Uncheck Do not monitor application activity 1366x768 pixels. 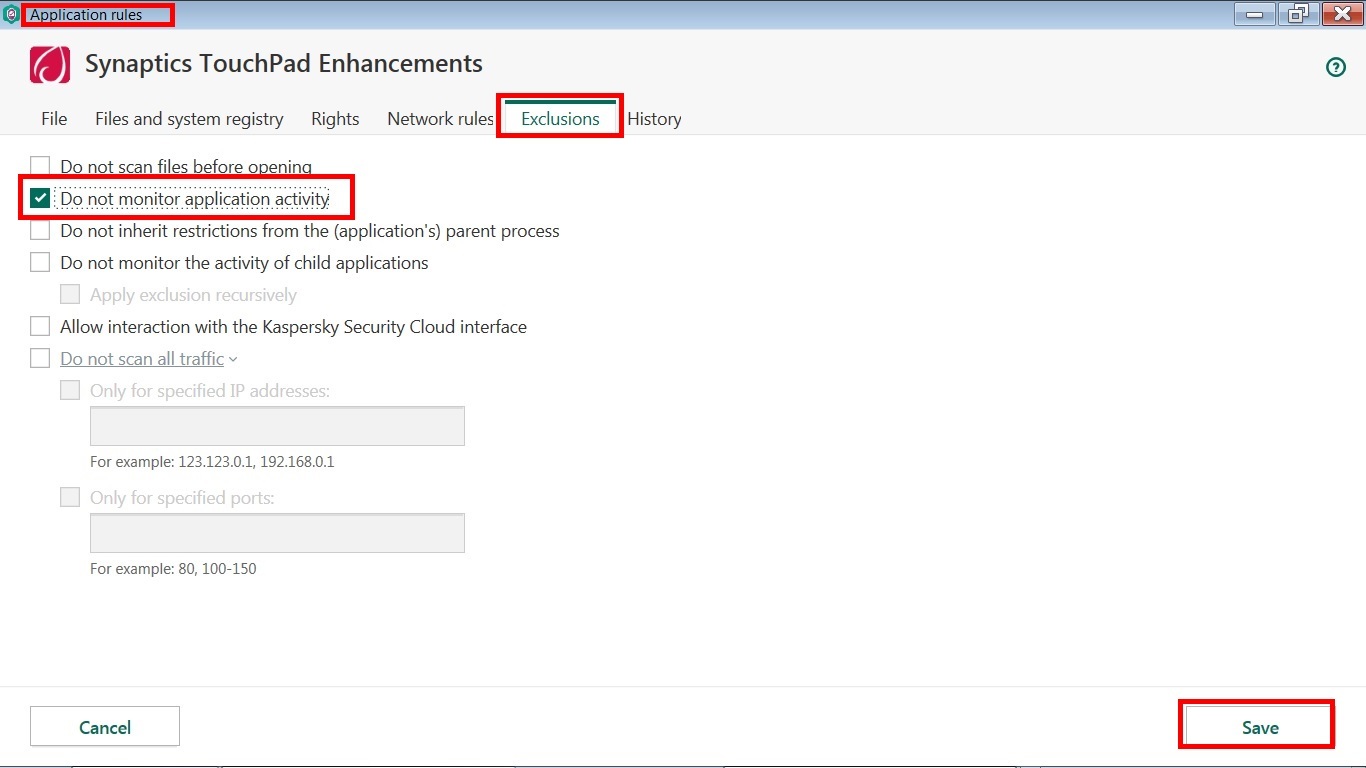click(x=40, y=199)
